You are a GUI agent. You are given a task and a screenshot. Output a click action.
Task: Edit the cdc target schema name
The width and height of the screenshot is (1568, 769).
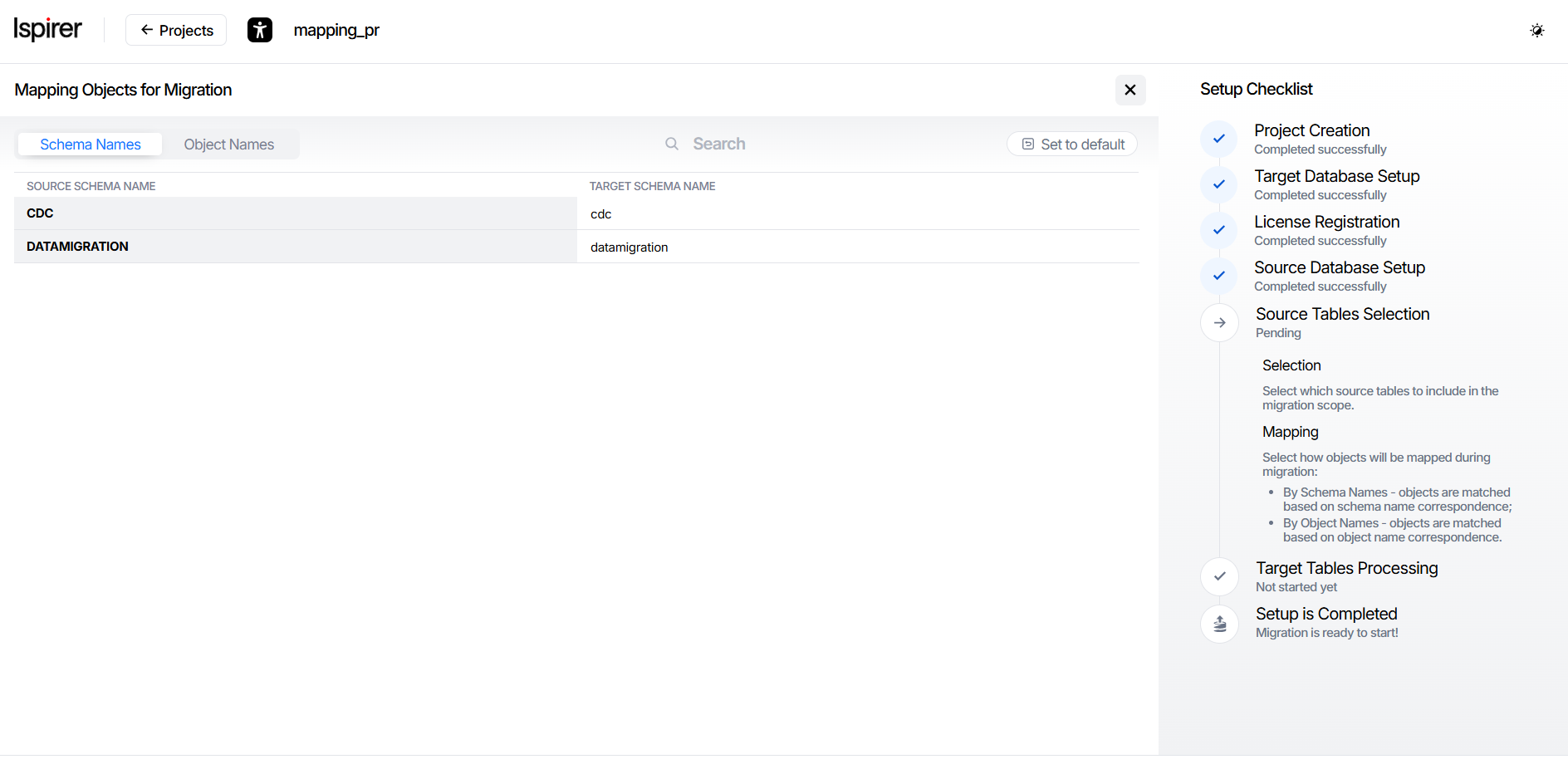855,214
